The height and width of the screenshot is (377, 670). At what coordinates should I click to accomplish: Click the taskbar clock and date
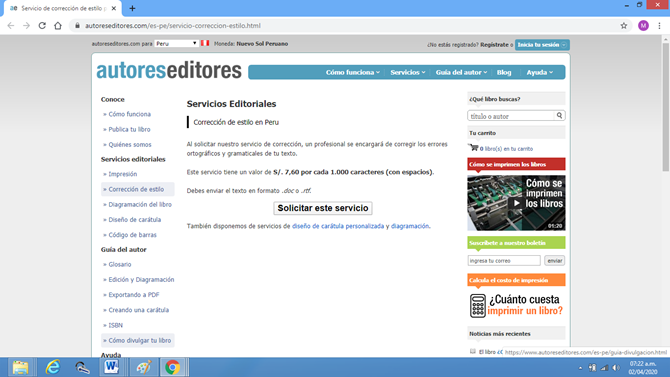(643, 368)
